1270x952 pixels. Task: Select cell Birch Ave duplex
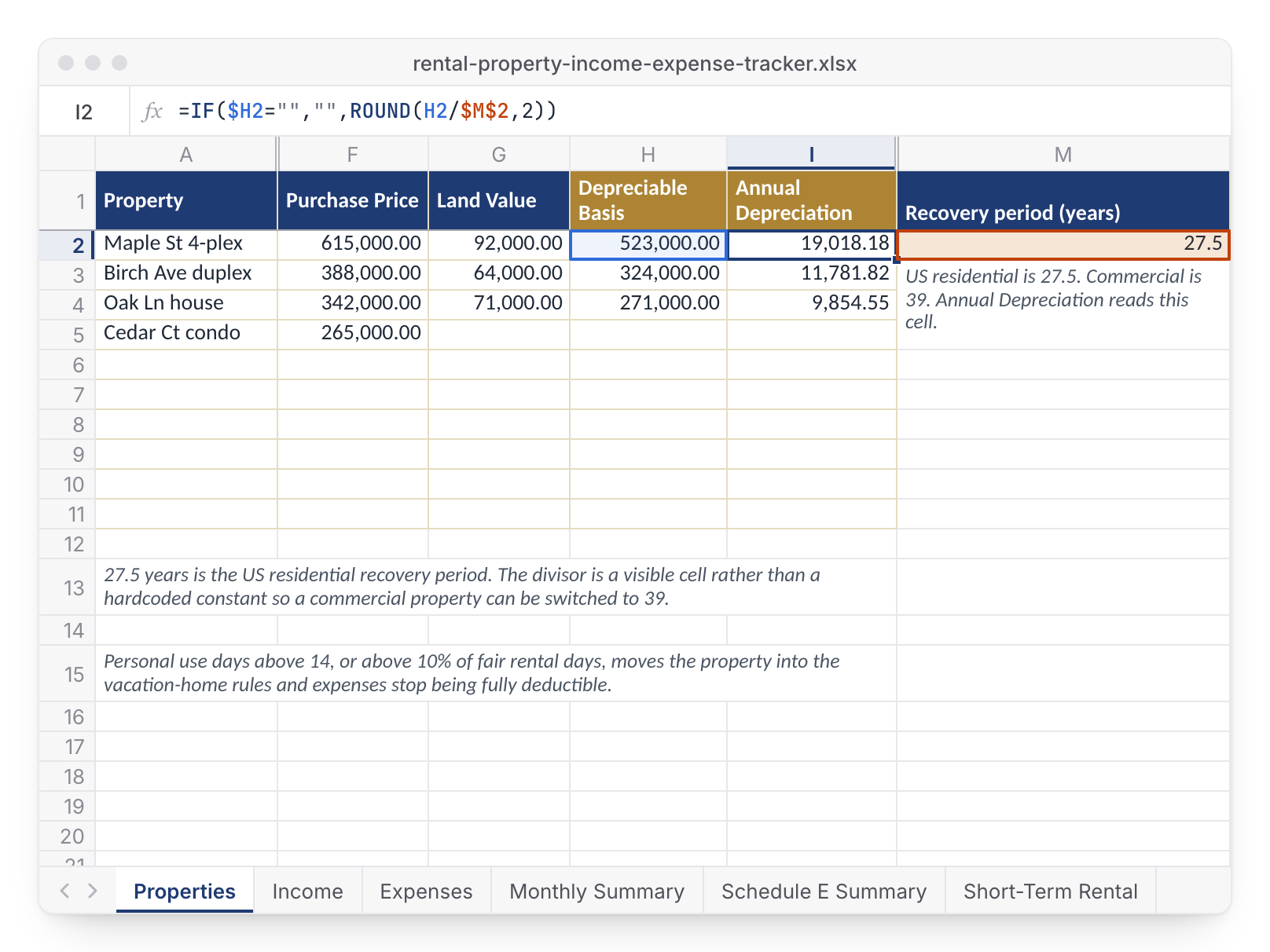186,274
